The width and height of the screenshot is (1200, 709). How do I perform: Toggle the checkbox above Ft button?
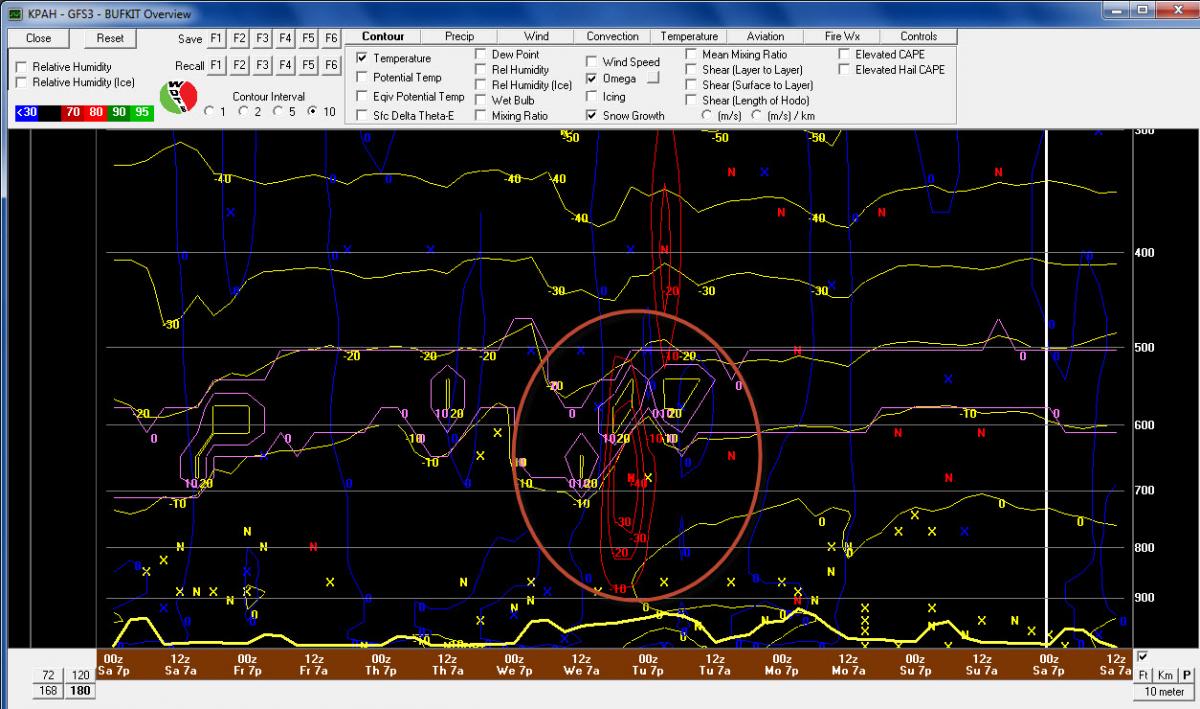tap(1143, 657)
